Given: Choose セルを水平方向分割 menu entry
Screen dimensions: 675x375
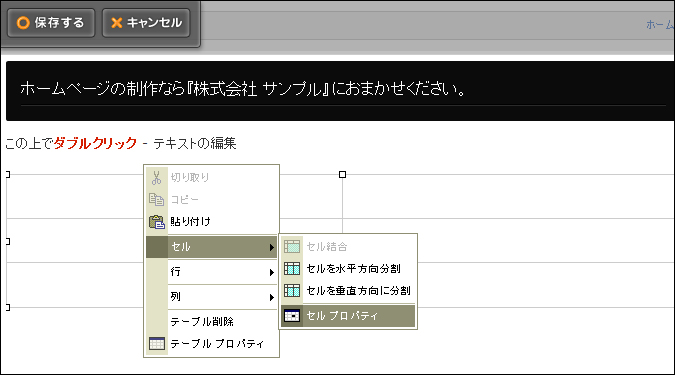Looking at the screenshot, I should 348,269.
